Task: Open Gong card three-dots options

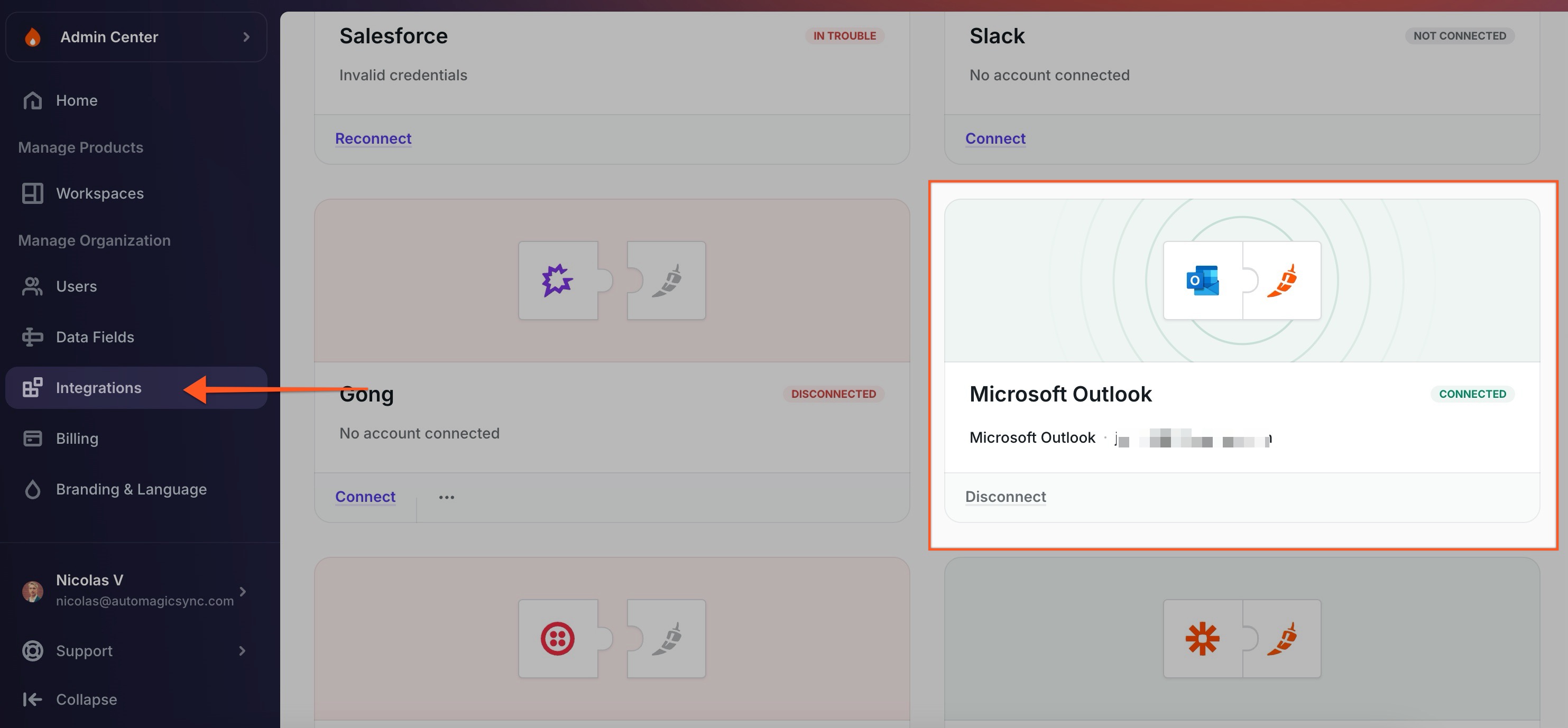Action: (x=446, y=498)
